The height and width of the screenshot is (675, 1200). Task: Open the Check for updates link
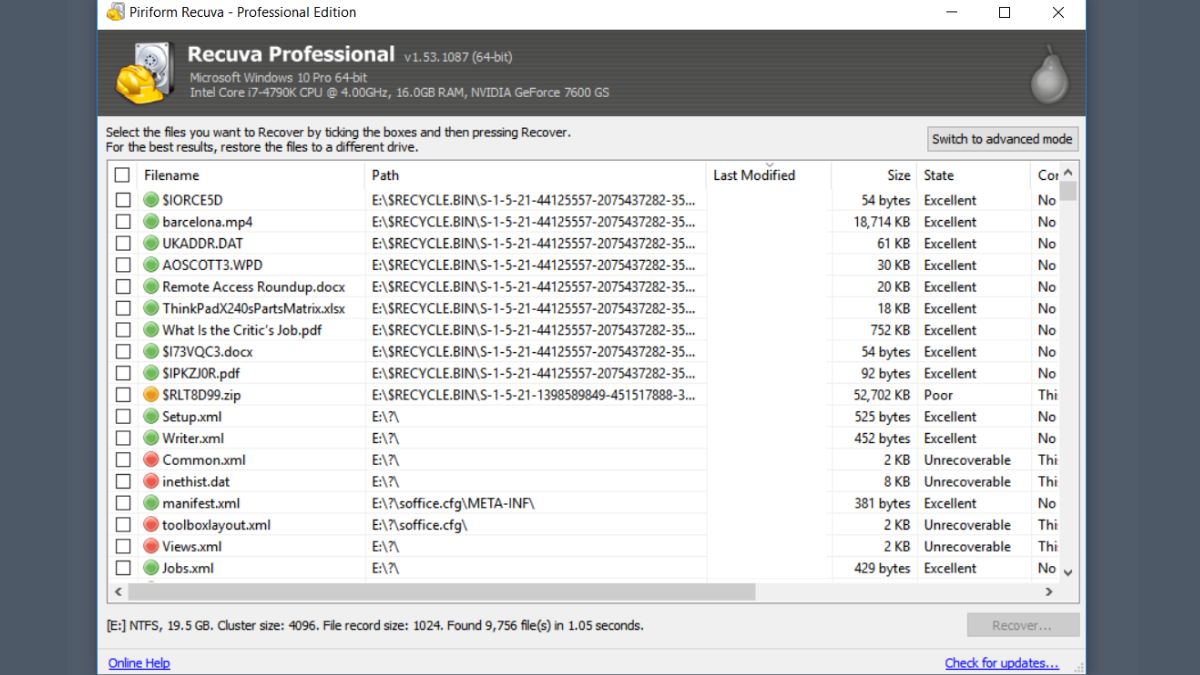1002,663
